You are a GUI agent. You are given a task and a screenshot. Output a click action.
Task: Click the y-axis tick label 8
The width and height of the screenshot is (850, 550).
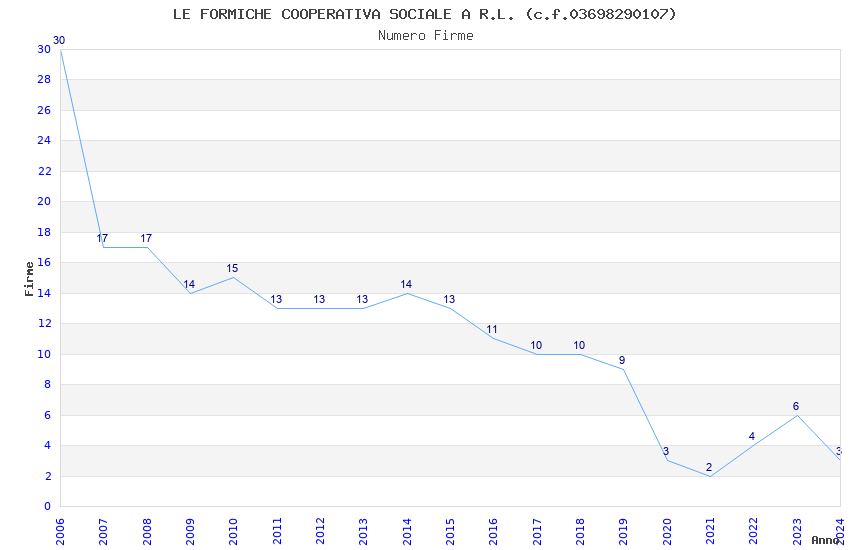tap(47, 385)
